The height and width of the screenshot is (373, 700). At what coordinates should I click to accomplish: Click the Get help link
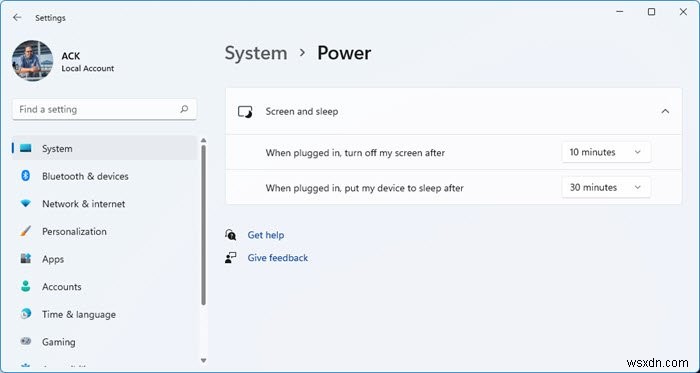point(266,235)
